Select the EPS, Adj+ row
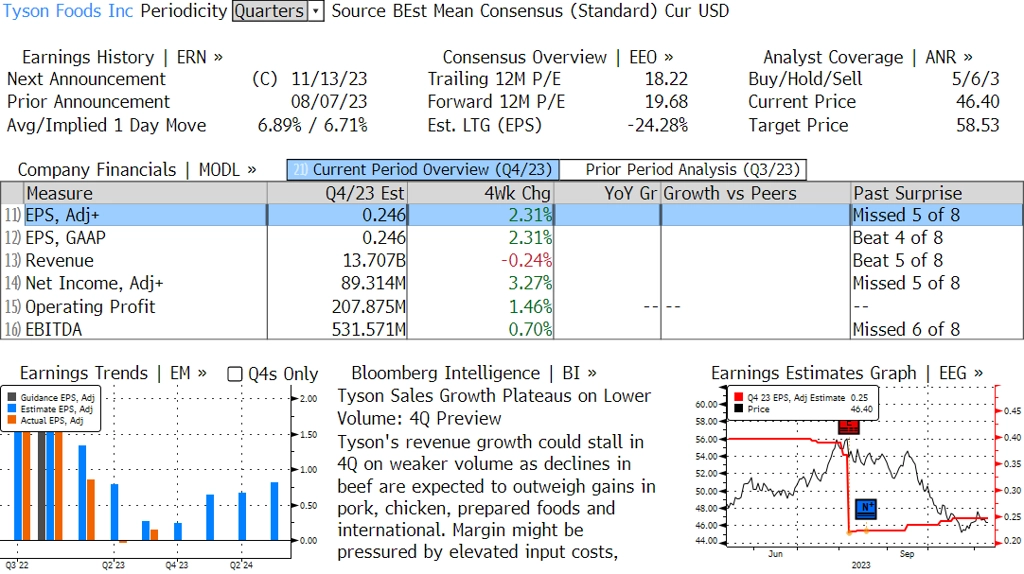Viewport: 1024px width, 574px height. tap(512, 215)
